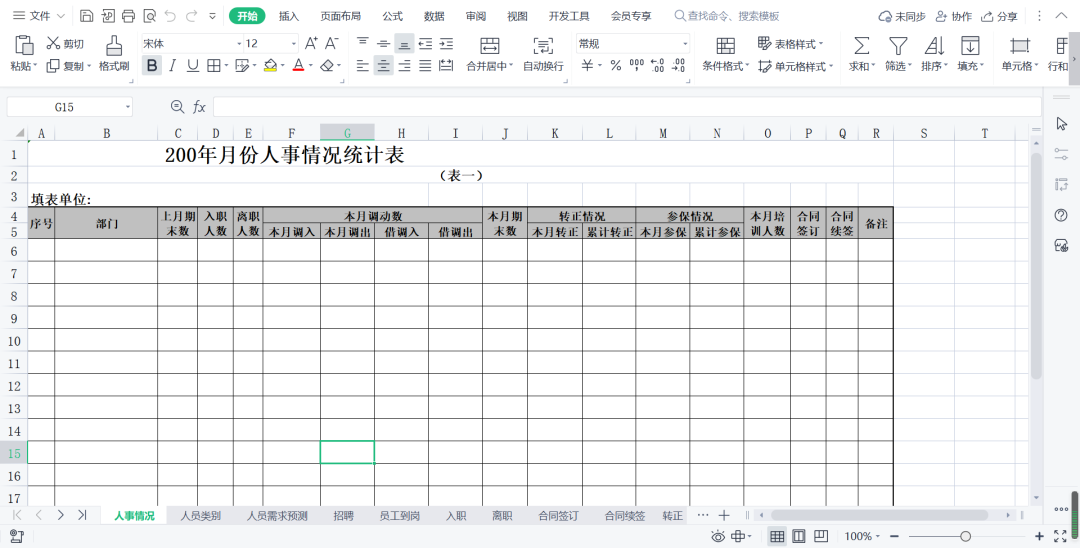
Task: Click the Paste clipboard icon
Action: click(x=24, y=45)
